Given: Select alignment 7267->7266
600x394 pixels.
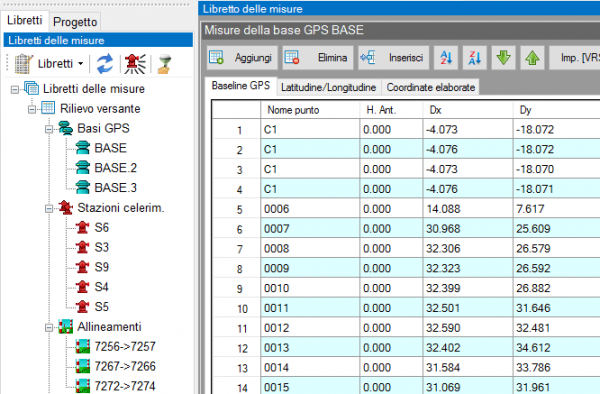Looking at the screenshot, I should coord(125,367).
